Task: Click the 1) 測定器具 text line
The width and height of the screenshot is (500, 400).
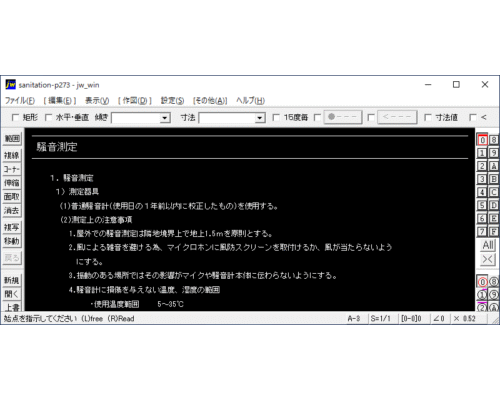Action: [x=77, y=192]
